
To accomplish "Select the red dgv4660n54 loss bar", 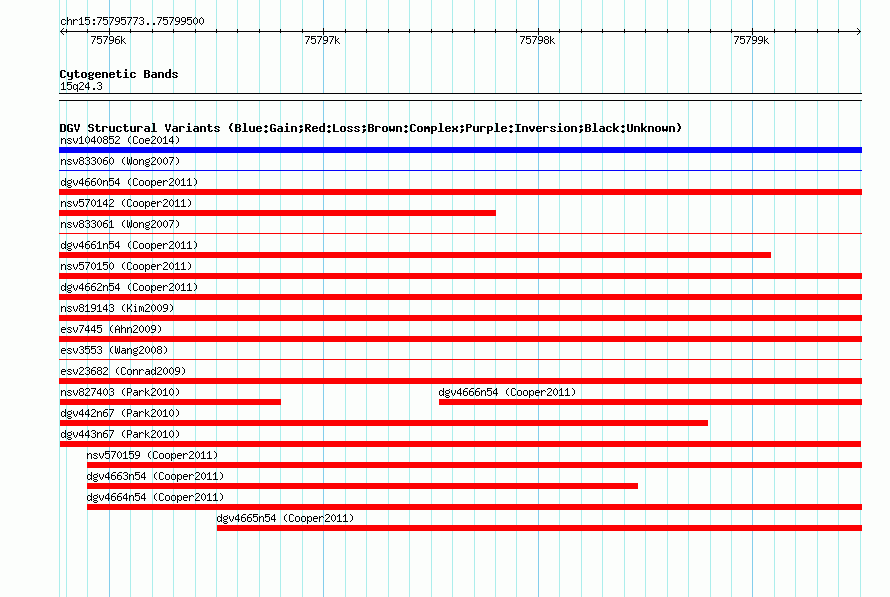I will [x=460, y=192].
